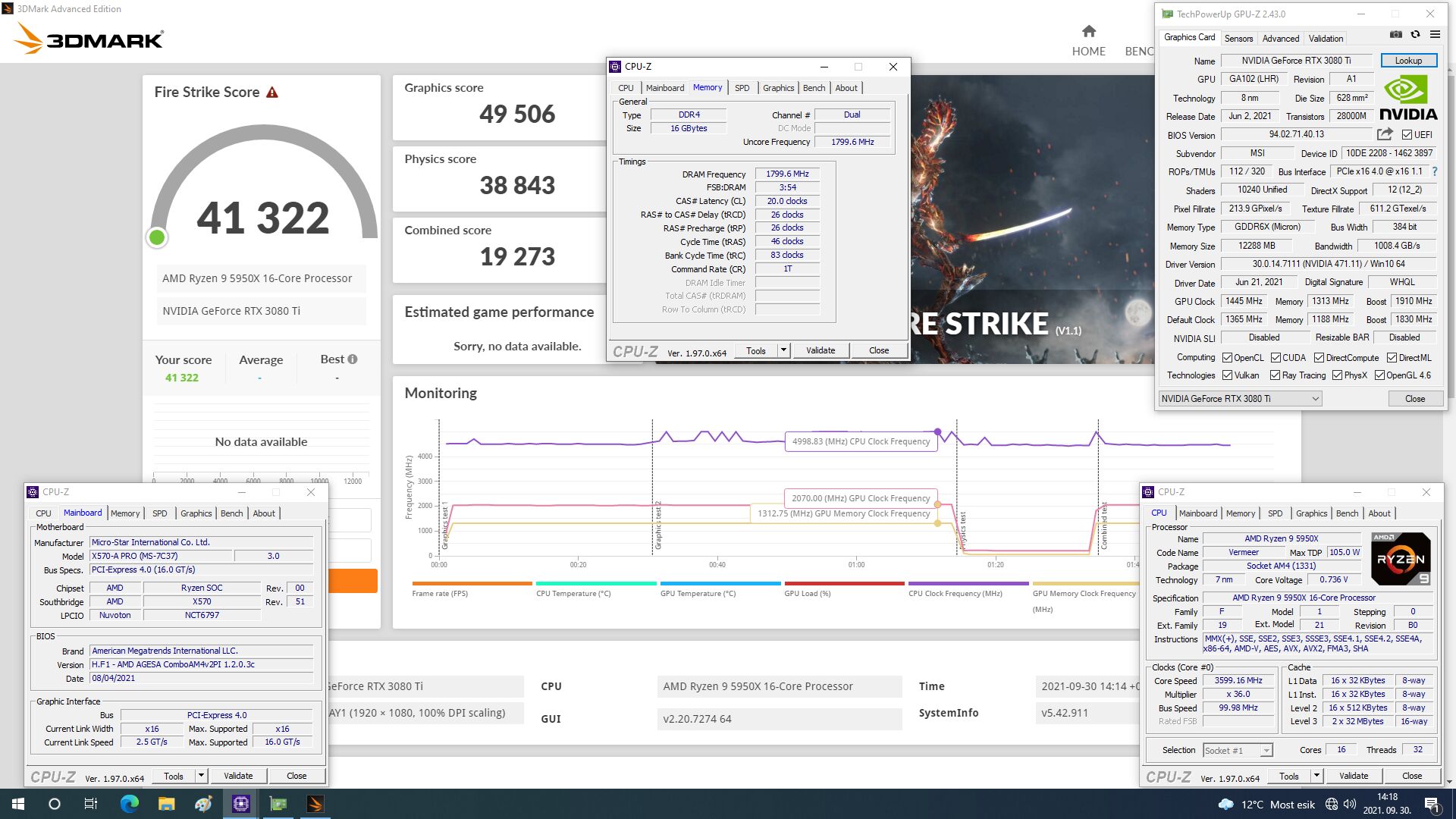Click the CPU clock frequency marker on graph
Viewport: 1456px width, 819px height.
tap(938, 432)
